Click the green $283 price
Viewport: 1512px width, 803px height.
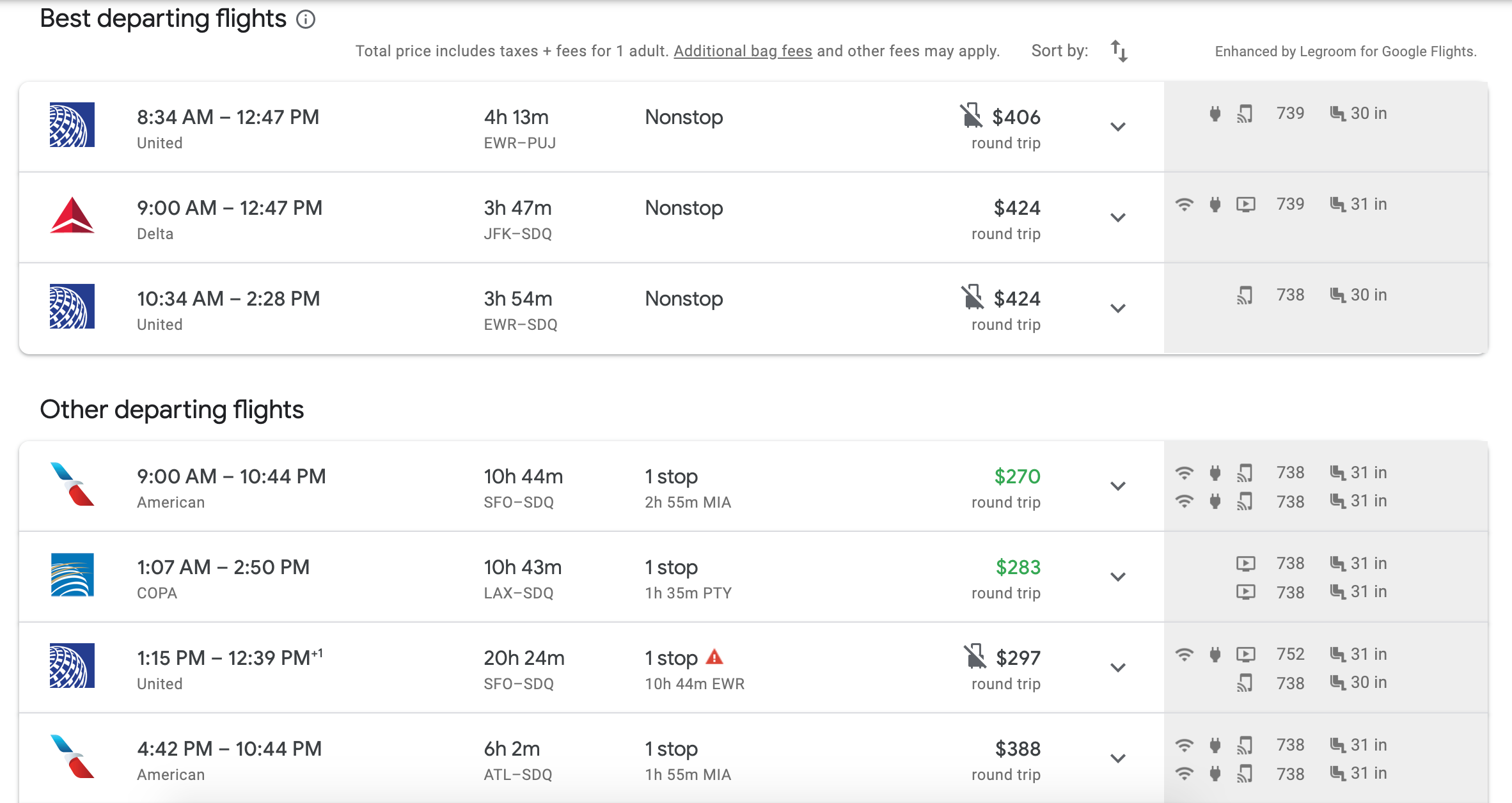point(1018,567)
